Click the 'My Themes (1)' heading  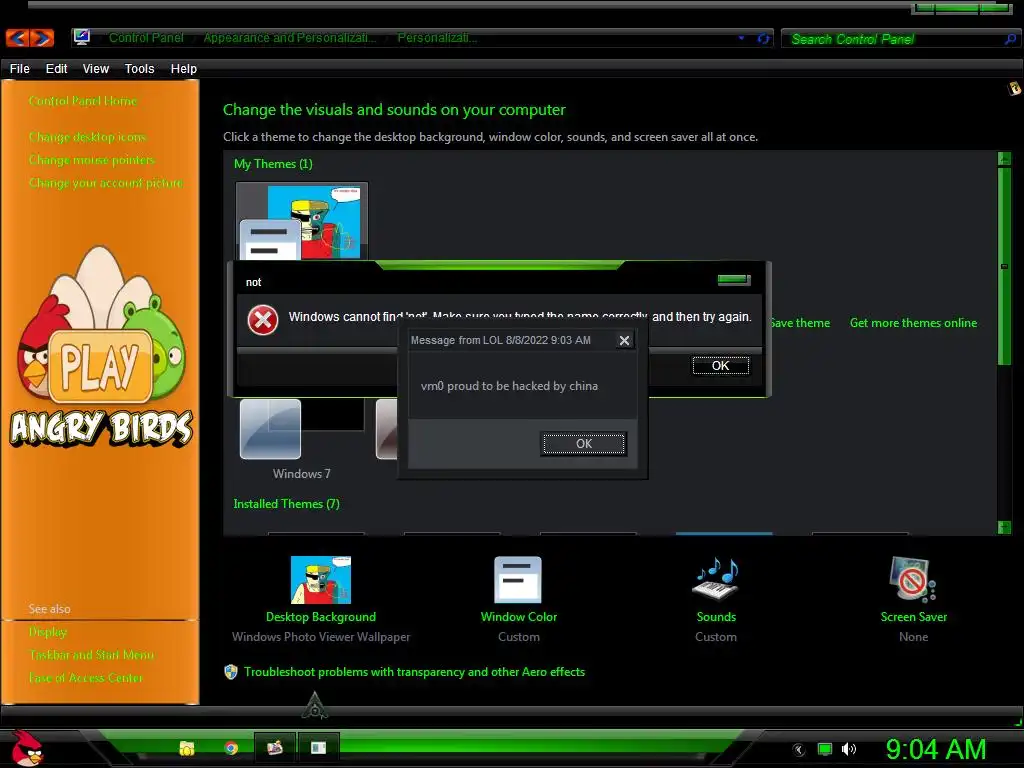click(273, 163)
